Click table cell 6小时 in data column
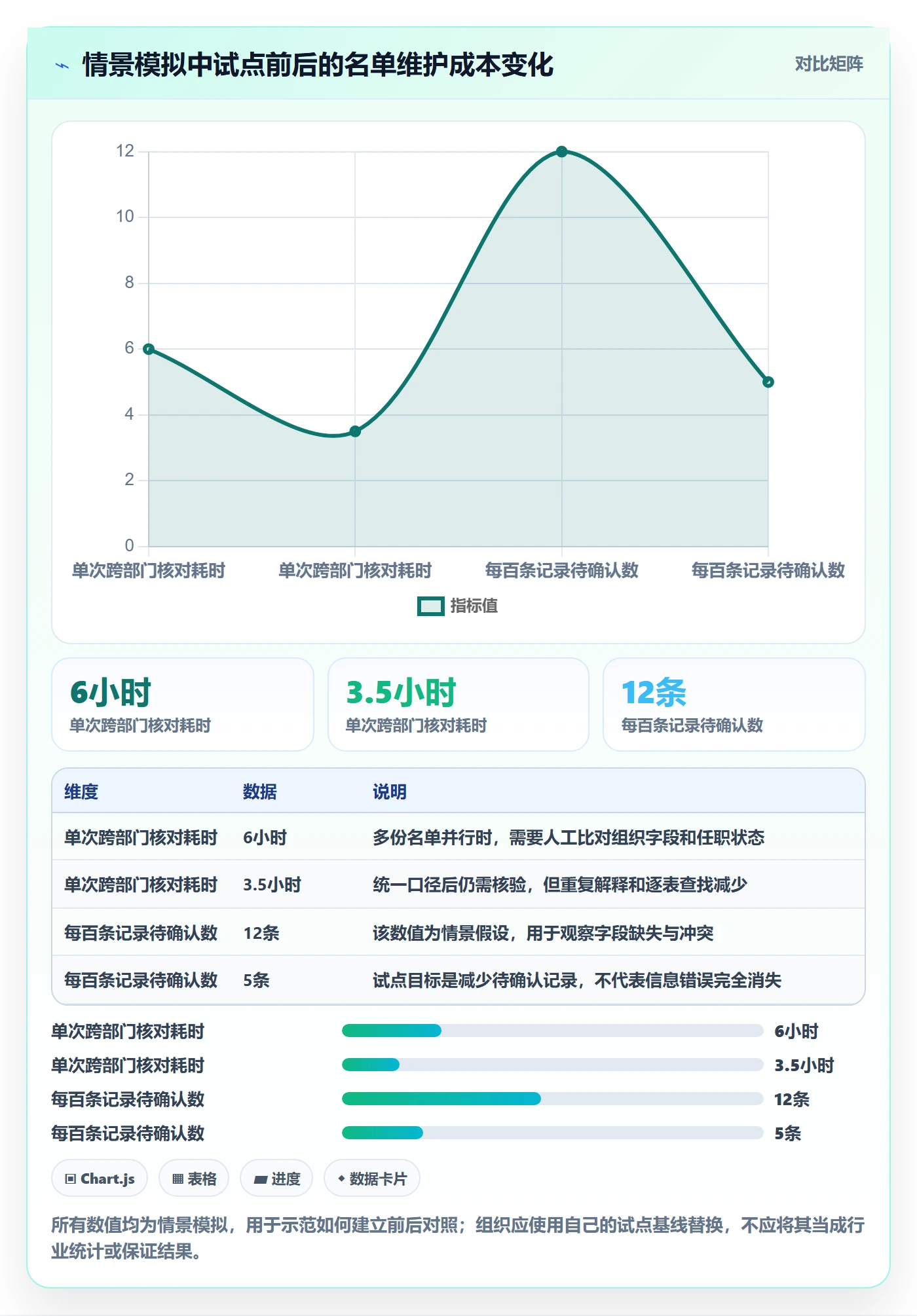This screenshot has width=917, height=1316. pos(265,837)
